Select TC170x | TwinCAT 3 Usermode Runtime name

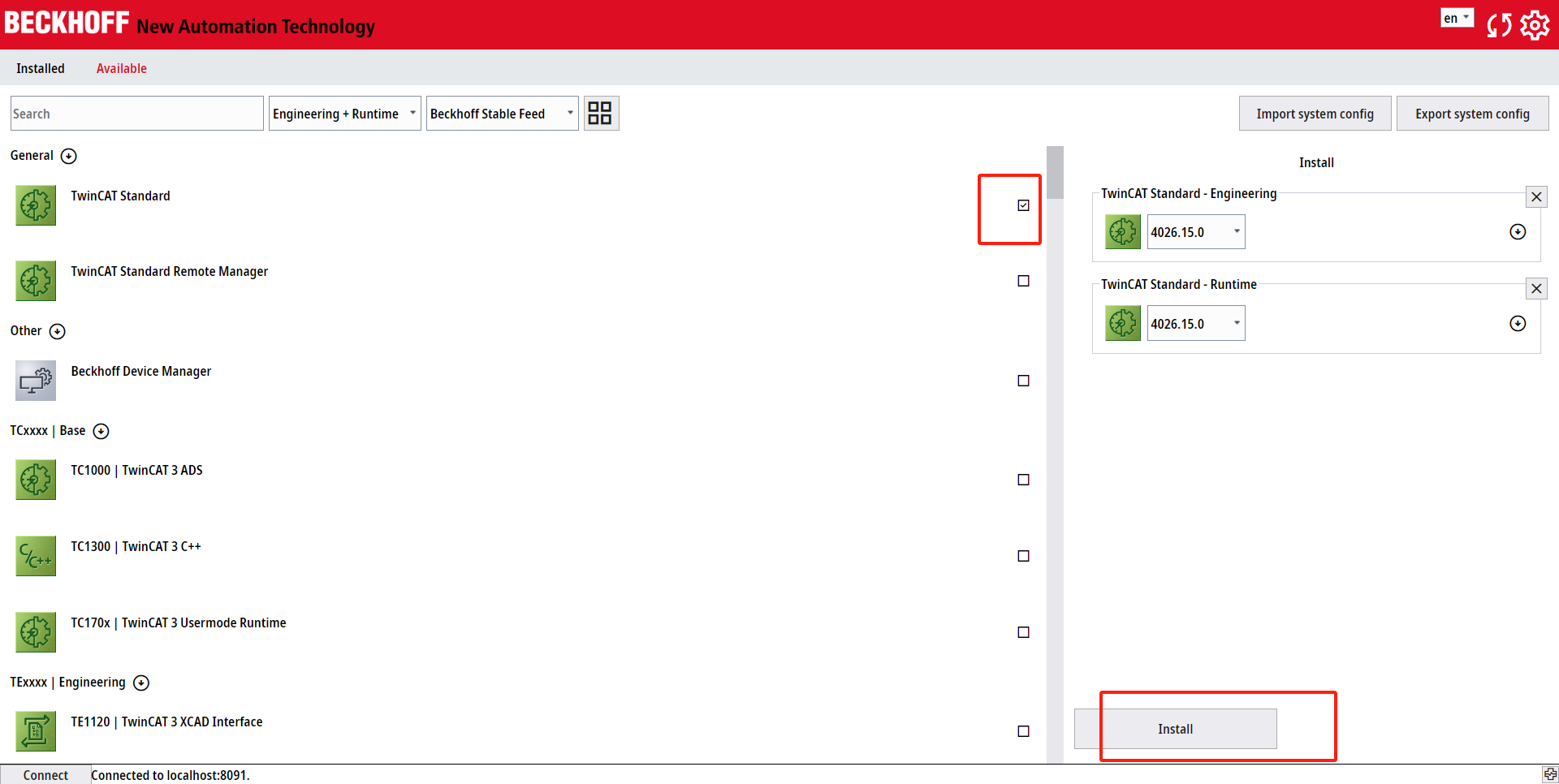[x=178, y=622]
